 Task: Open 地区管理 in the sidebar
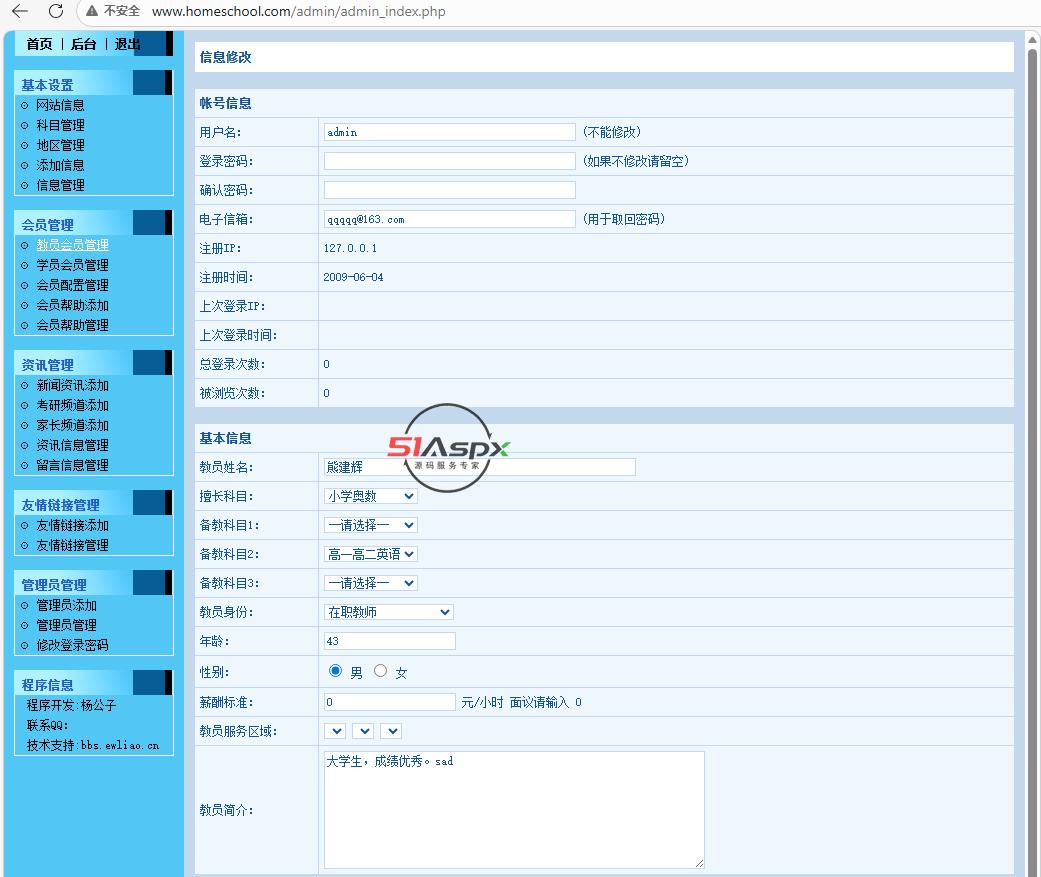60,145
